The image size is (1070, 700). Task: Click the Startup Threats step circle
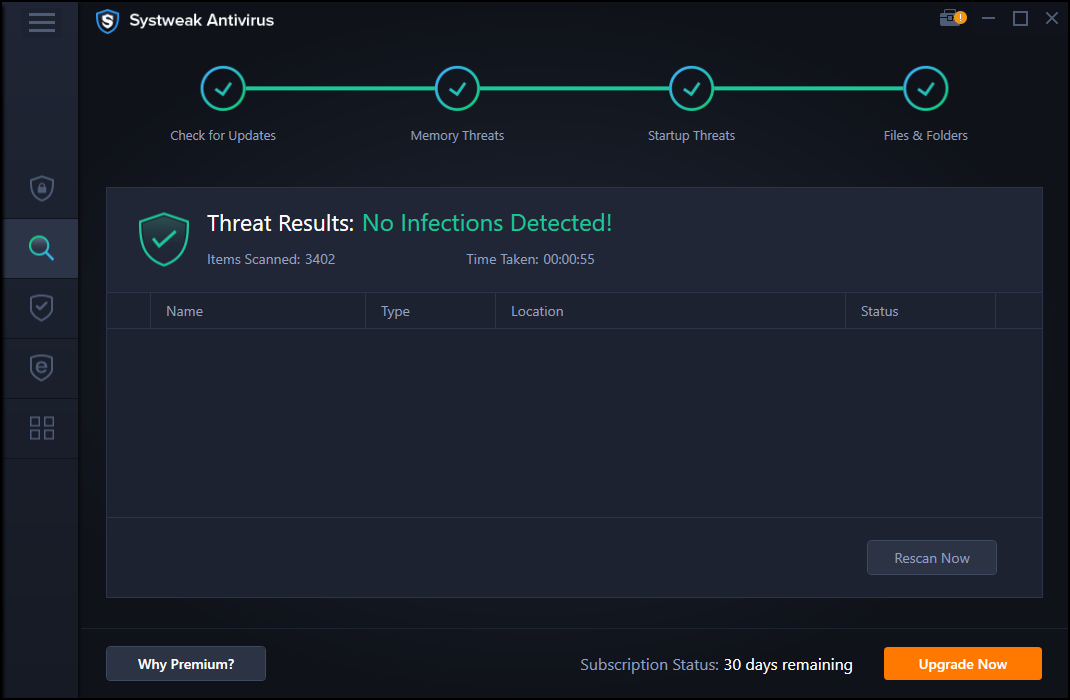(x=691, y=89)
